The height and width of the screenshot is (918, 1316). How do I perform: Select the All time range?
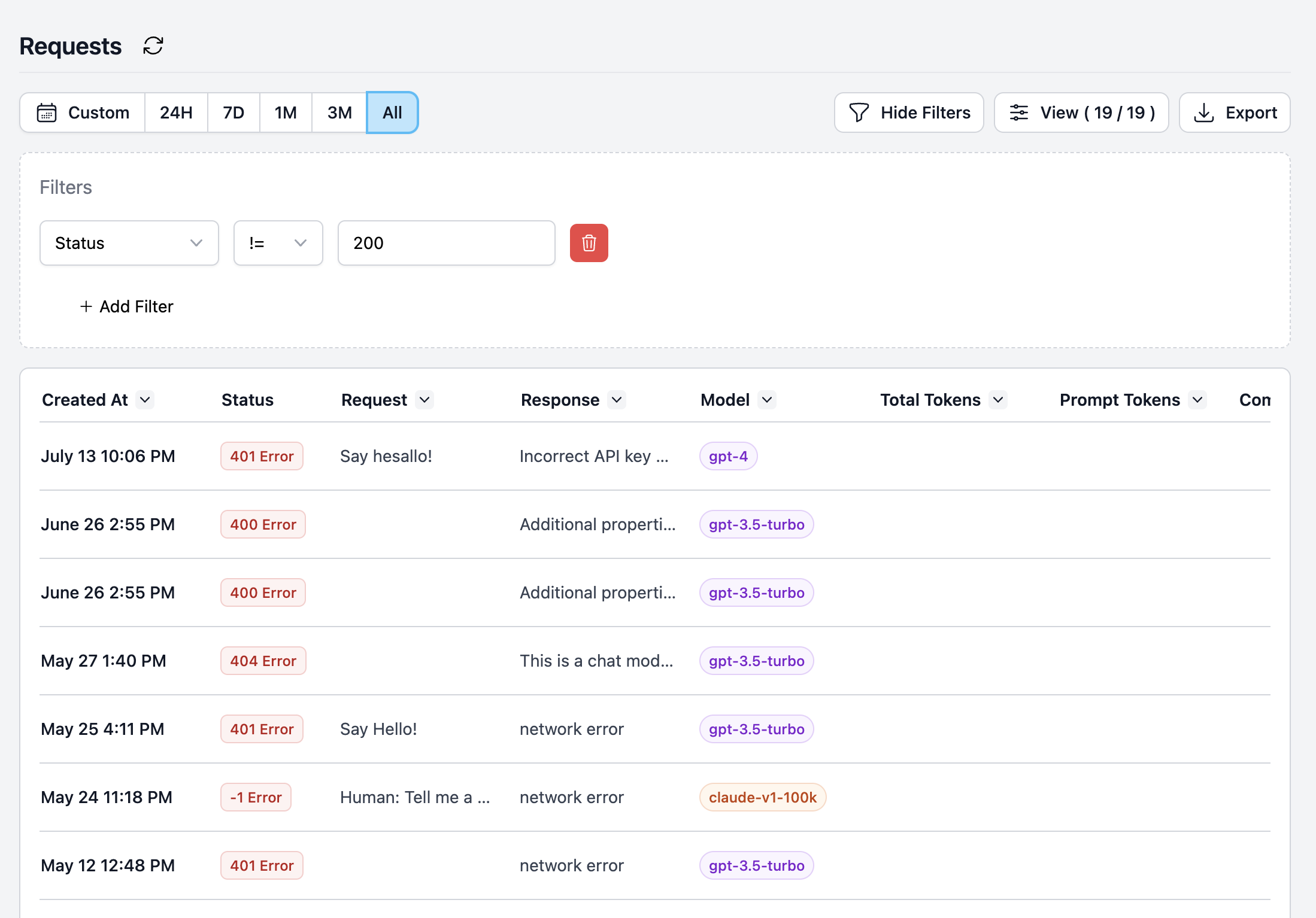(x=392, y=113)
